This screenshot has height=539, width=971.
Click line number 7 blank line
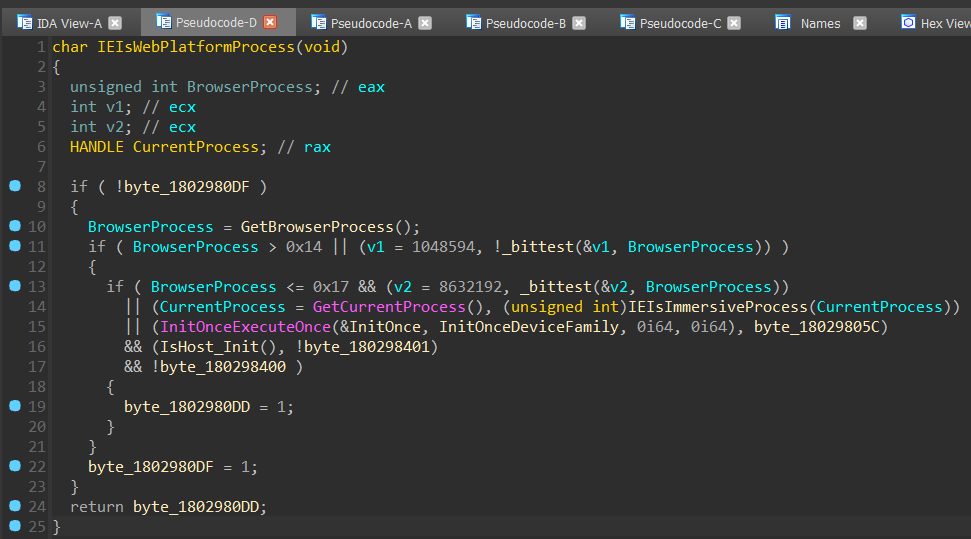[41, 167]
